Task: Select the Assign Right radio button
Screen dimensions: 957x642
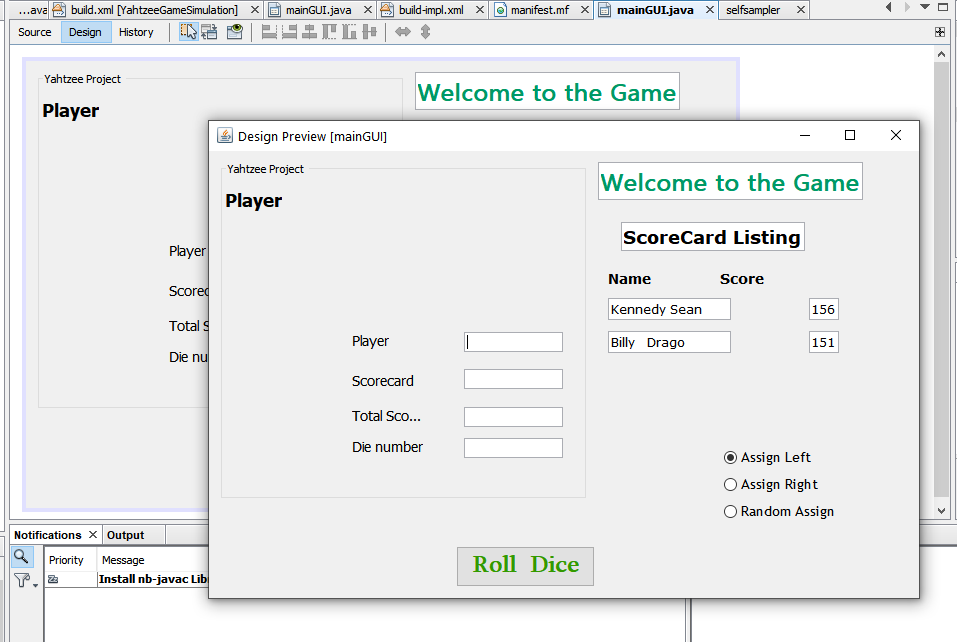Action: pyautogui.click(x=730, y=485)
